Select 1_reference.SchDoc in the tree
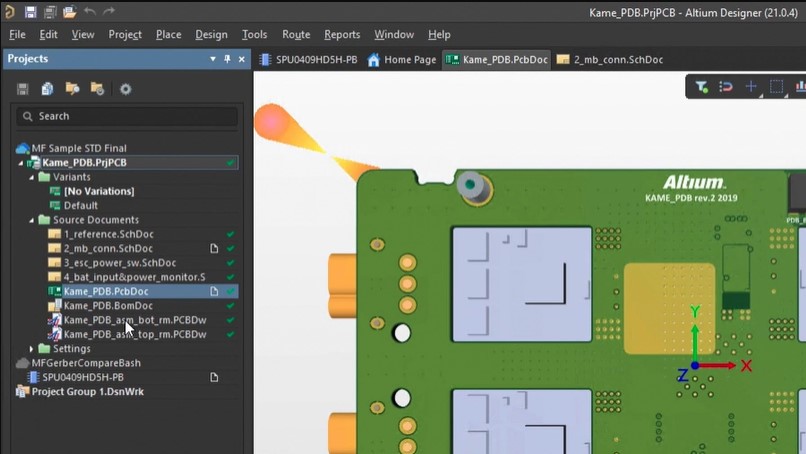This screenshot has width=806, height=454. point(108,234)
